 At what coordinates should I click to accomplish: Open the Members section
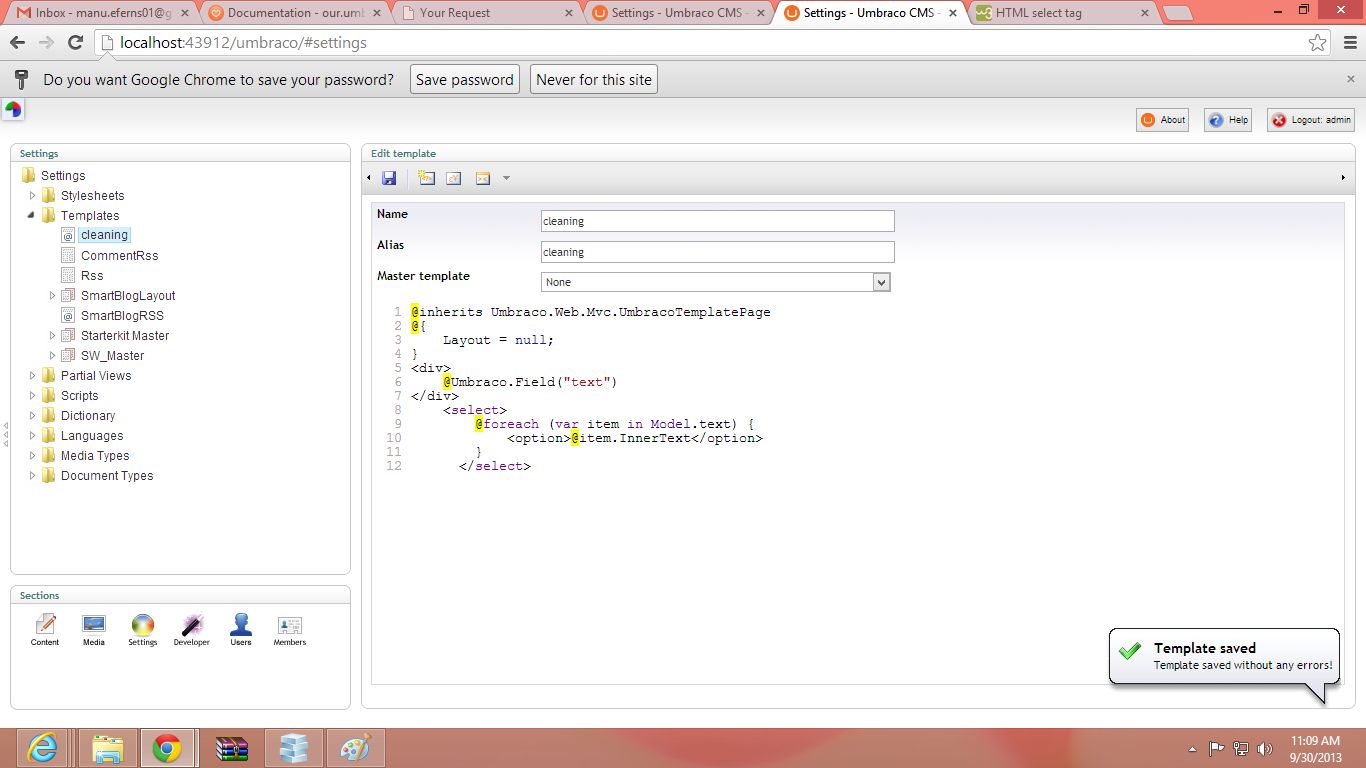[x=290, y=630]
